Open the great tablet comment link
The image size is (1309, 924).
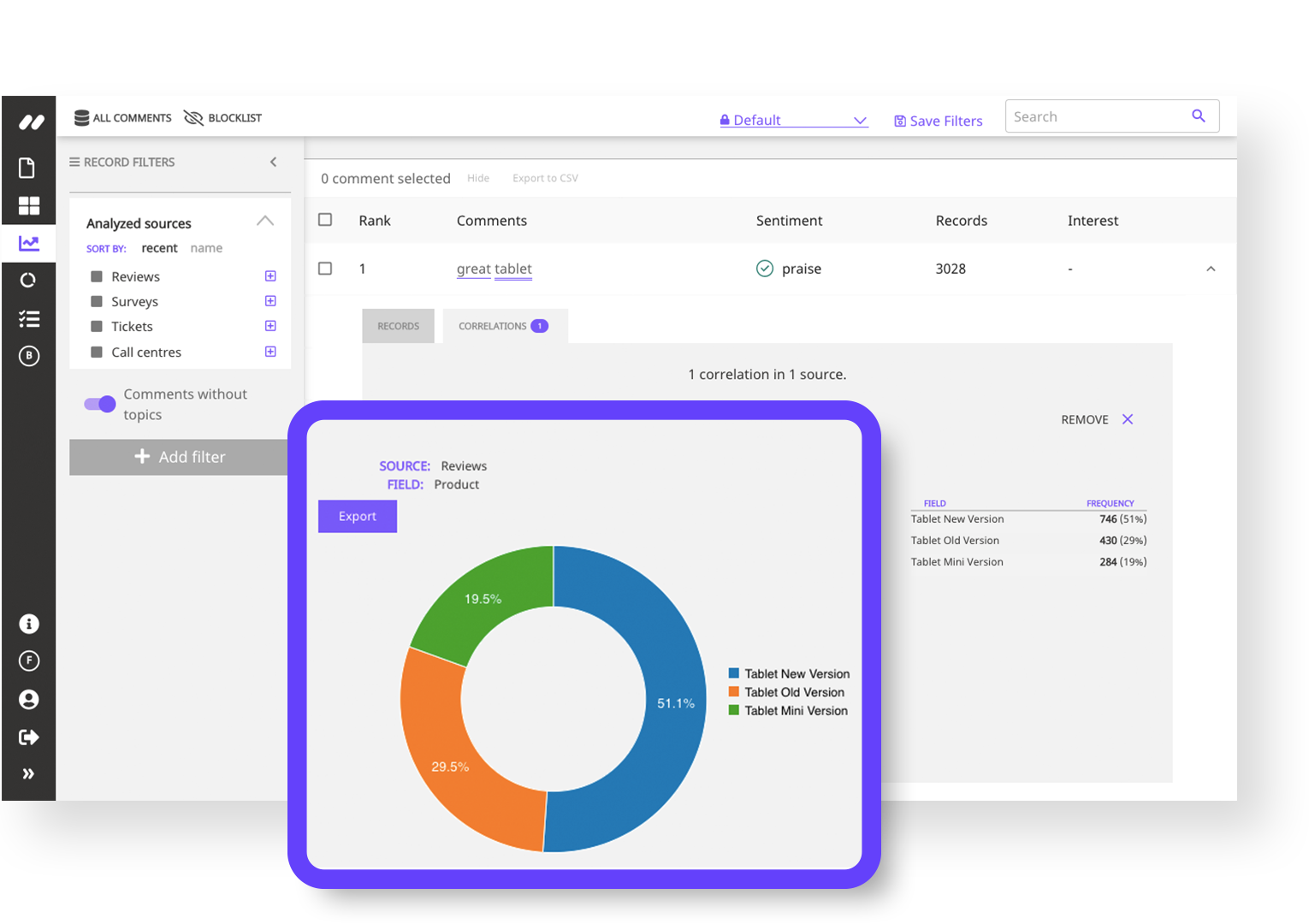pos(495,269)
